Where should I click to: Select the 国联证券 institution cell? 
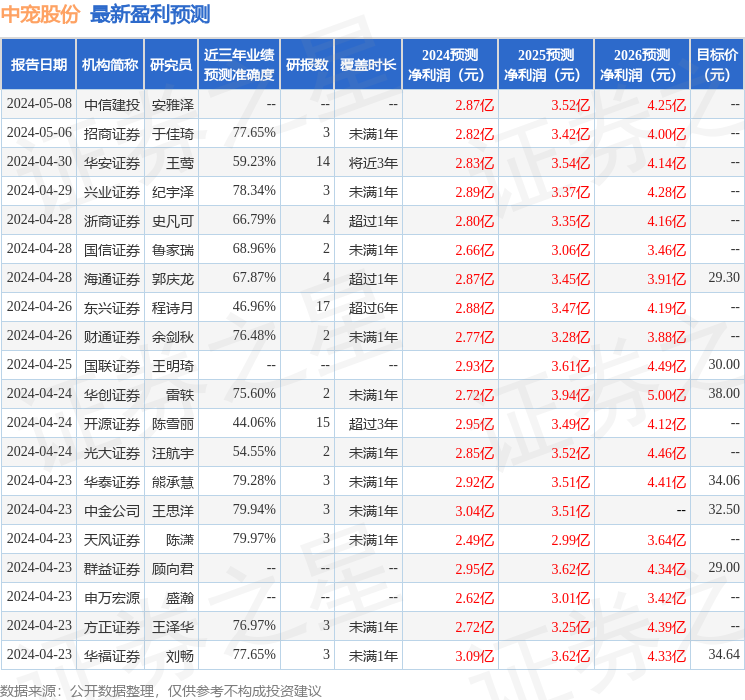point(112,366)
